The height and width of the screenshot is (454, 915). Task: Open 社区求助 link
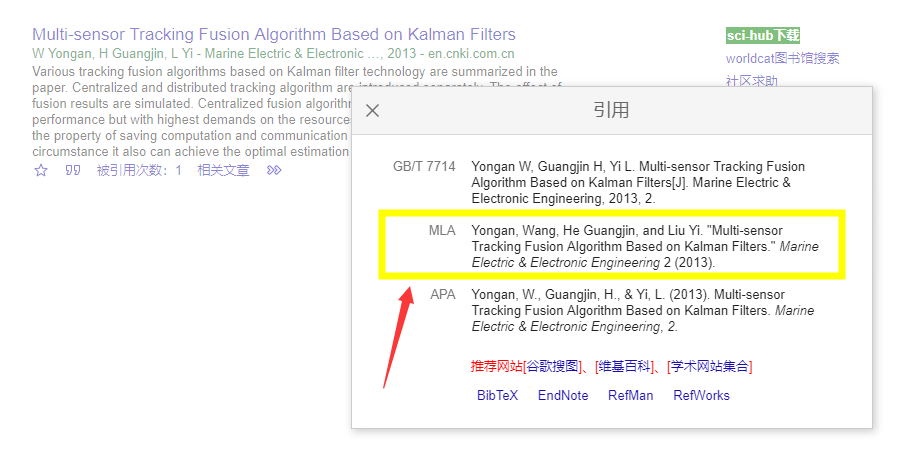click(x=752, y=81)
